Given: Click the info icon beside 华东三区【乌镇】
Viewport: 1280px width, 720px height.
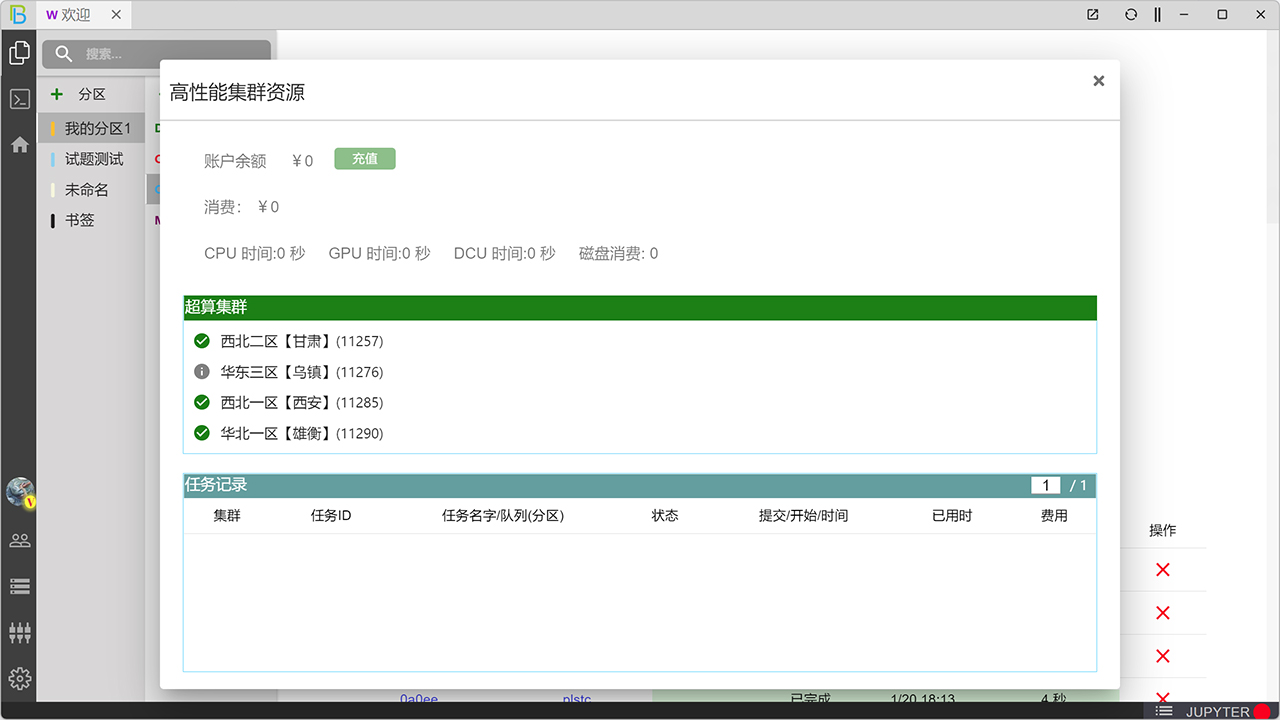Looking at the screenshot, I should 202,371.
